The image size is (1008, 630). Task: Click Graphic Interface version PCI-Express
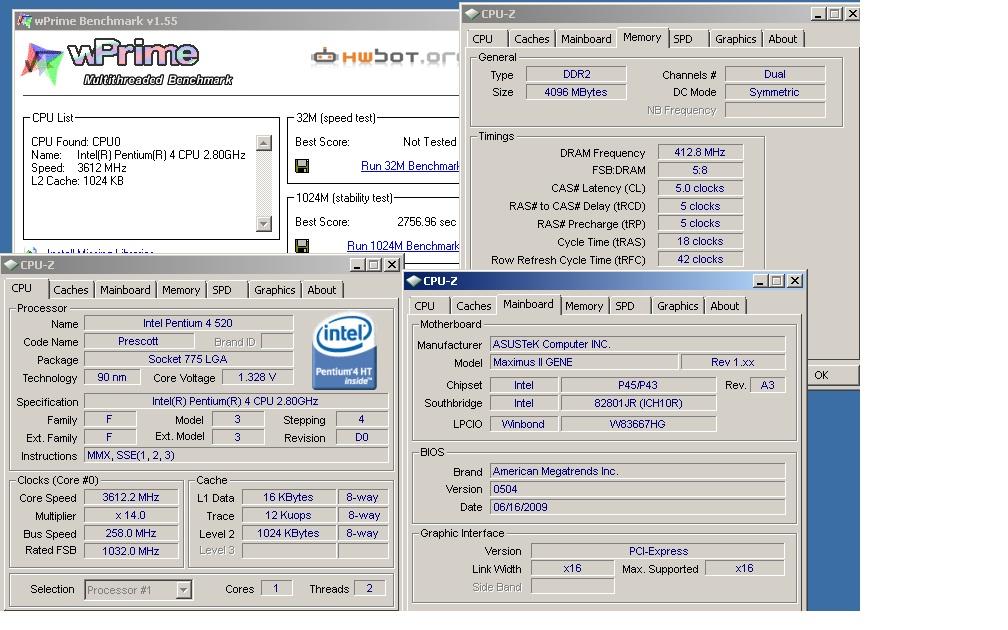pyautogui.click(x=658, y=551)
